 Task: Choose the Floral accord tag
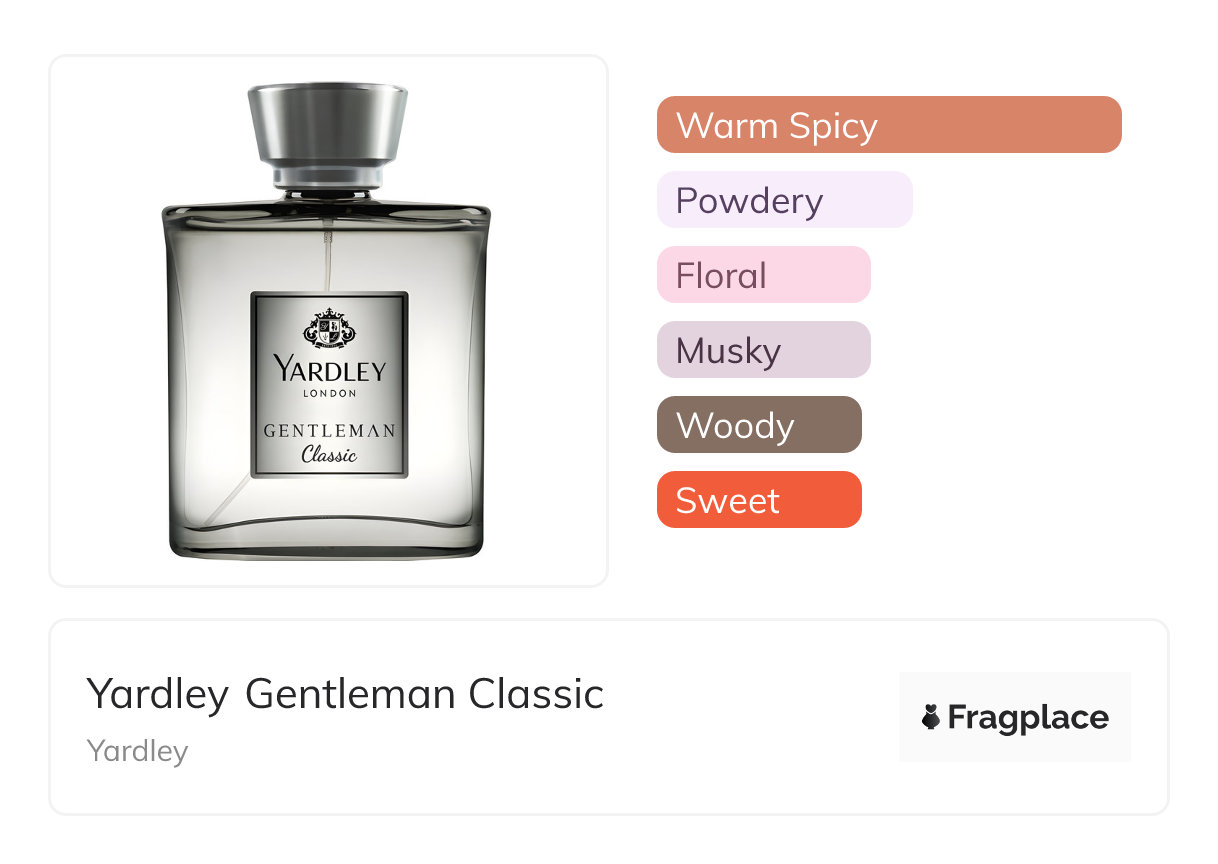763,275
